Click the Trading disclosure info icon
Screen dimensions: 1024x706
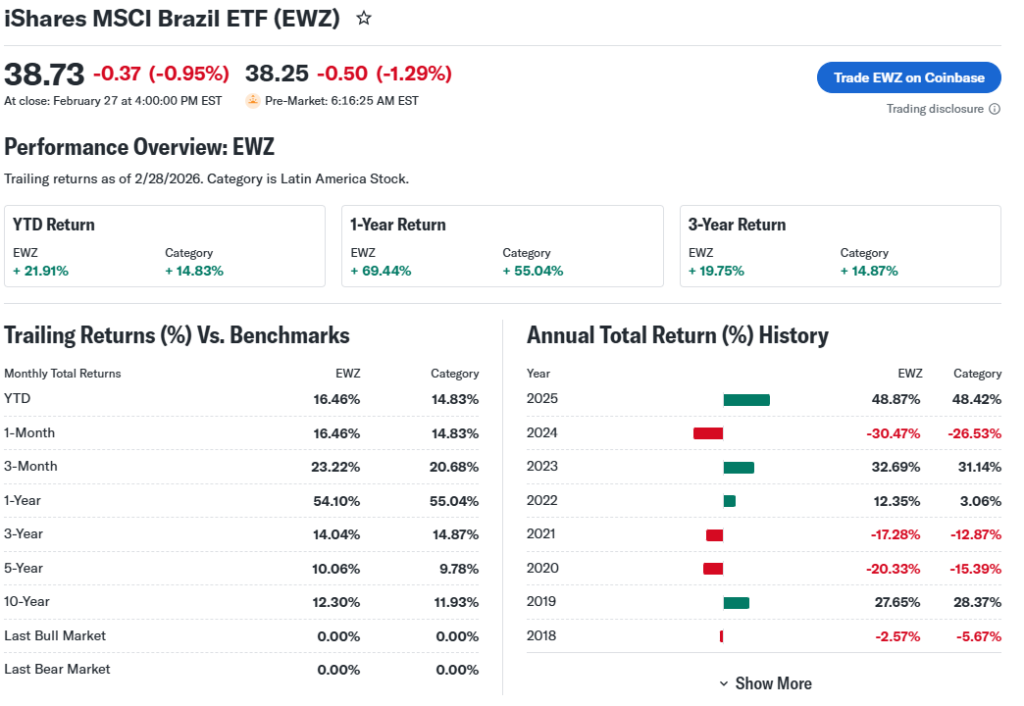tap(994, 109)
